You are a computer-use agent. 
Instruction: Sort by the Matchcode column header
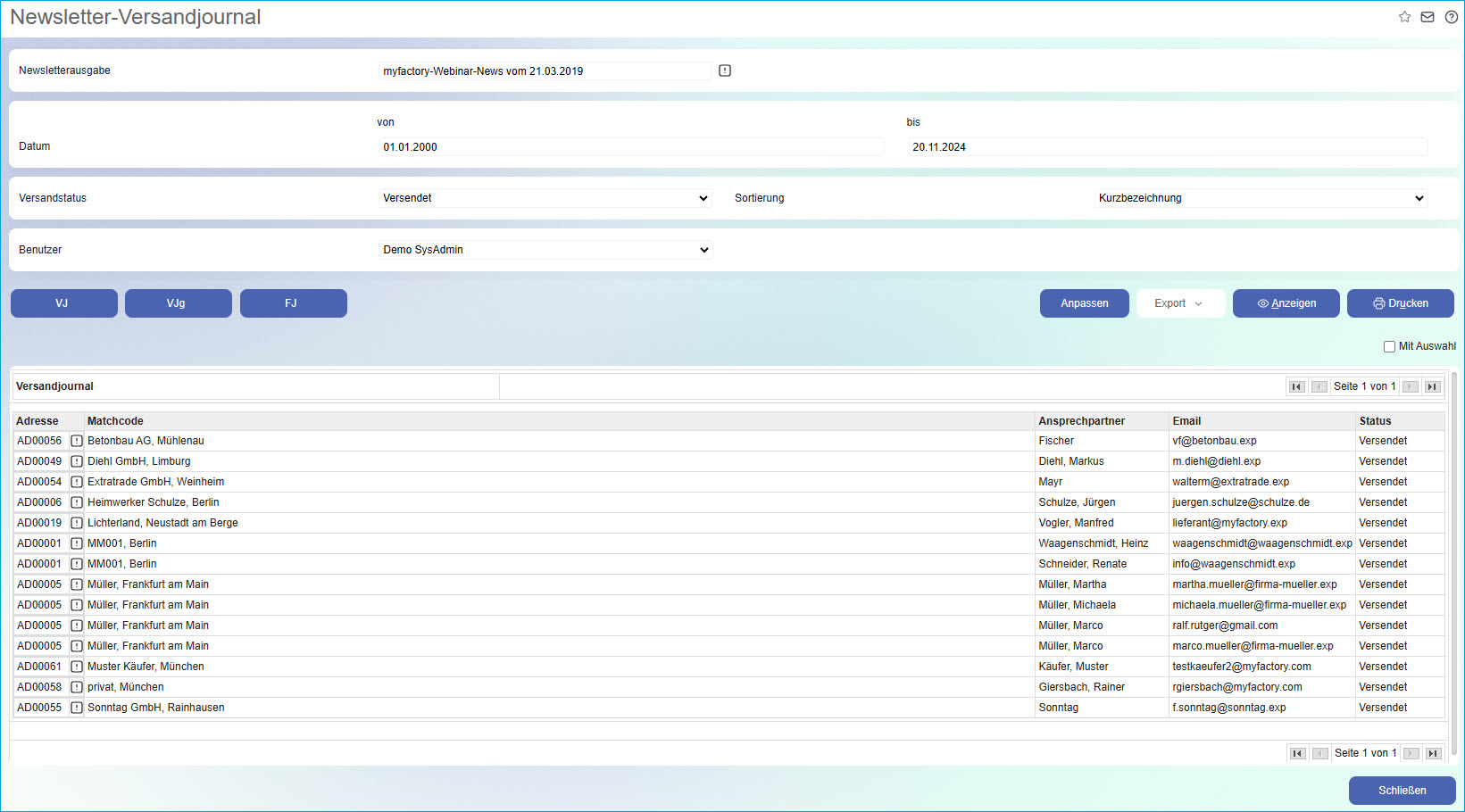[x=115, y=421]
